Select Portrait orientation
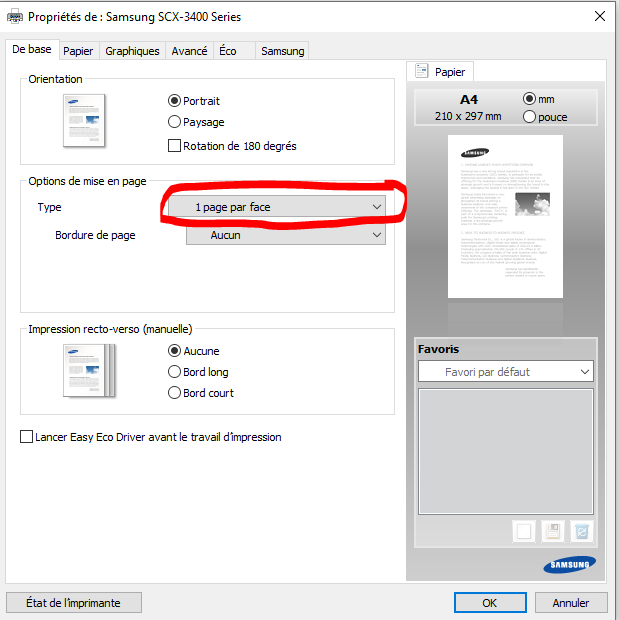619x620 pixels. click(174, 101)
